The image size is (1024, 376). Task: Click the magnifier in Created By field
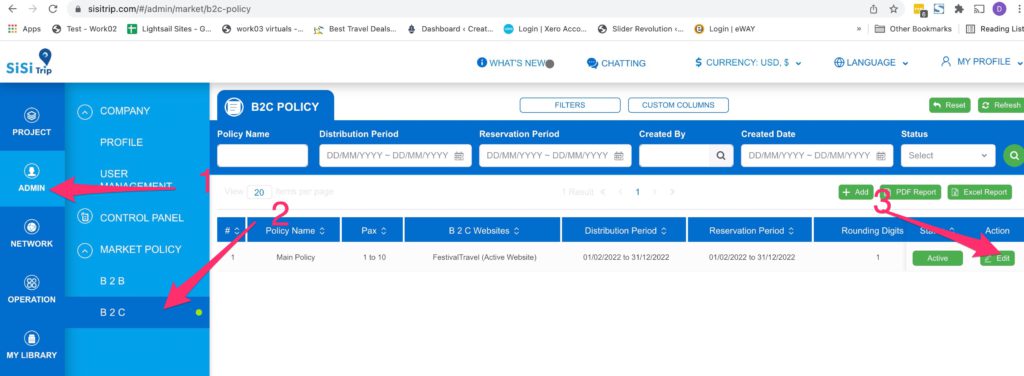click(720, 156)
